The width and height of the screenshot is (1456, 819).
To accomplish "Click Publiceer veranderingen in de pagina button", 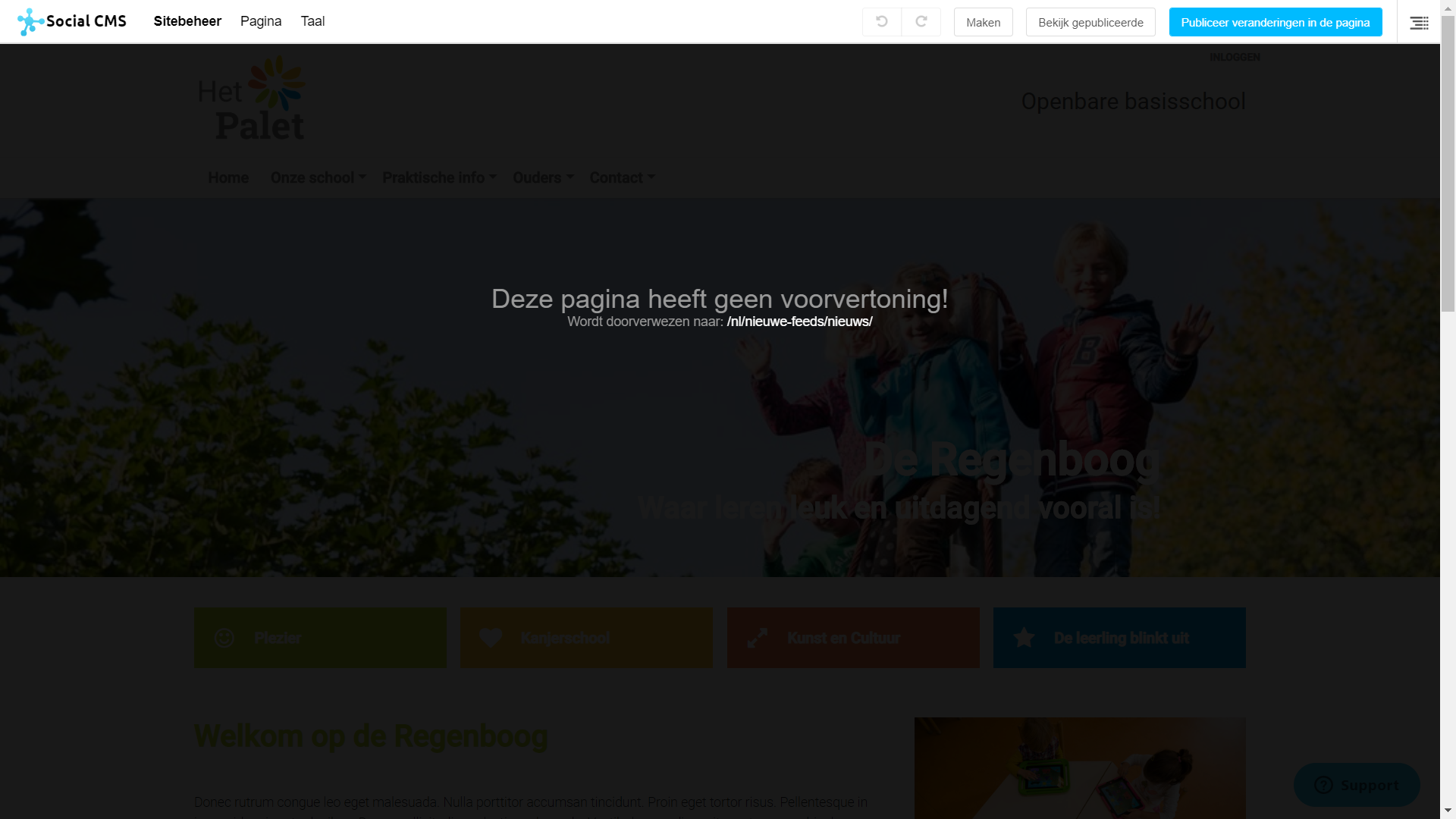I will tap(1275, 22).
